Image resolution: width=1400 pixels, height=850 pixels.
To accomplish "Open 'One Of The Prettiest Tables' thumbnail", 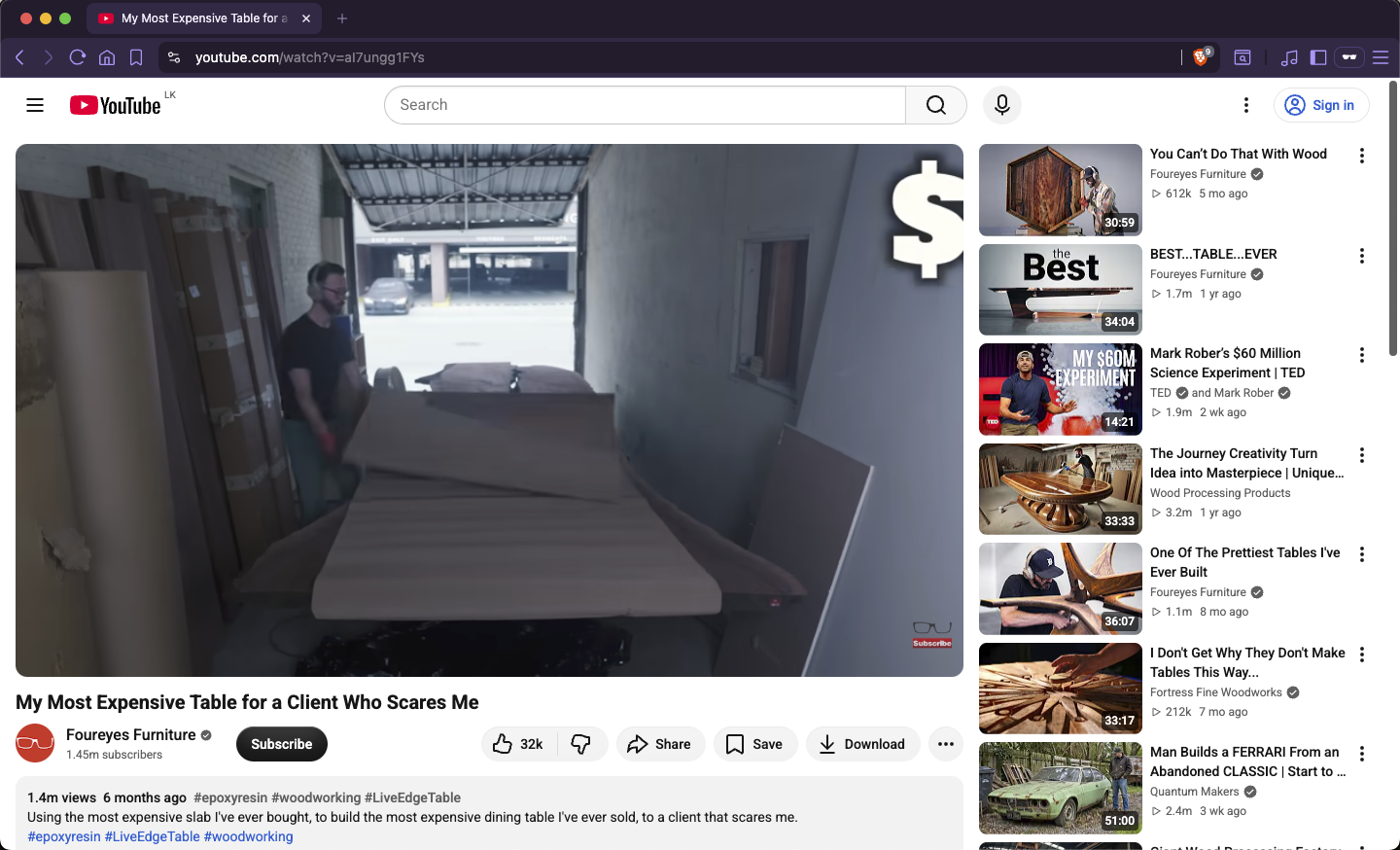I will (1061, 588).
